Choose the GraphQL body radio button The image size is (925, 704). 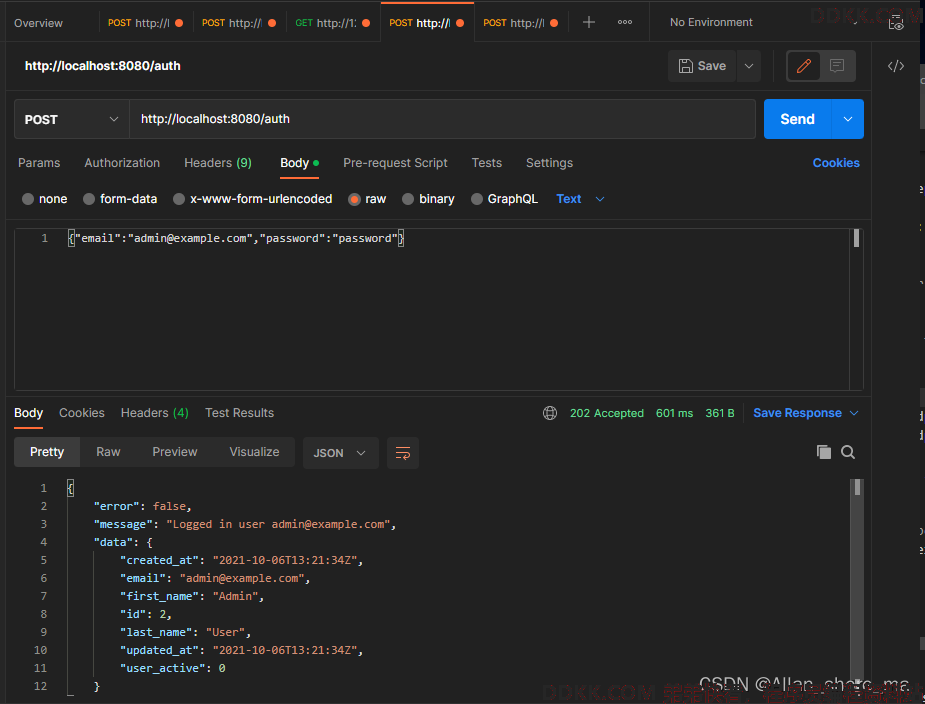pyautogui.click(x=477, y=199)
